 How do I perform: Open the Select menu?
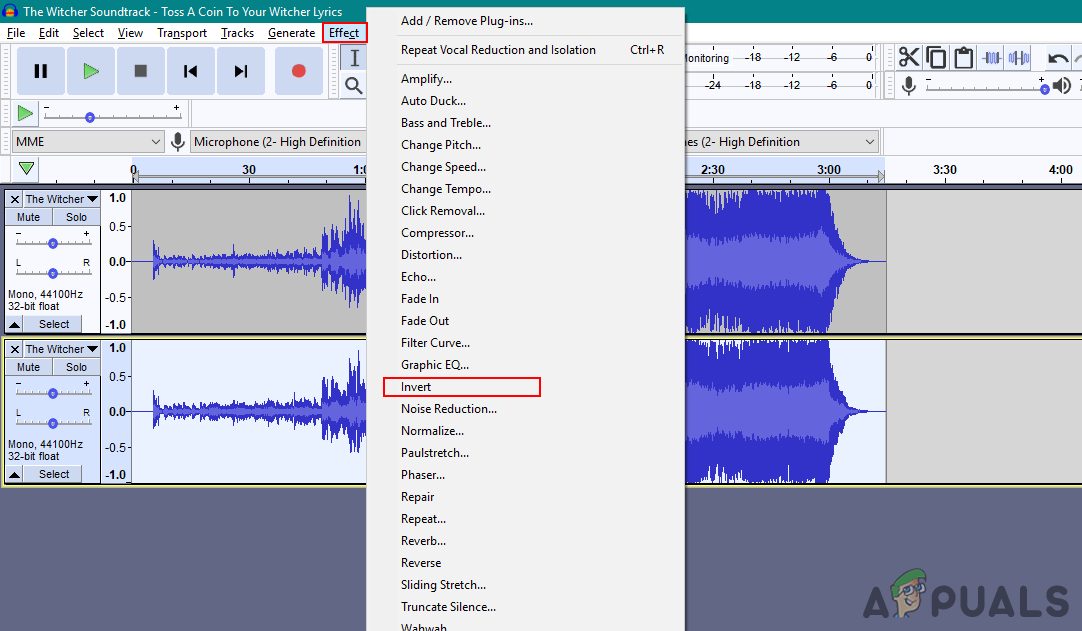click(x=88, y=32)
